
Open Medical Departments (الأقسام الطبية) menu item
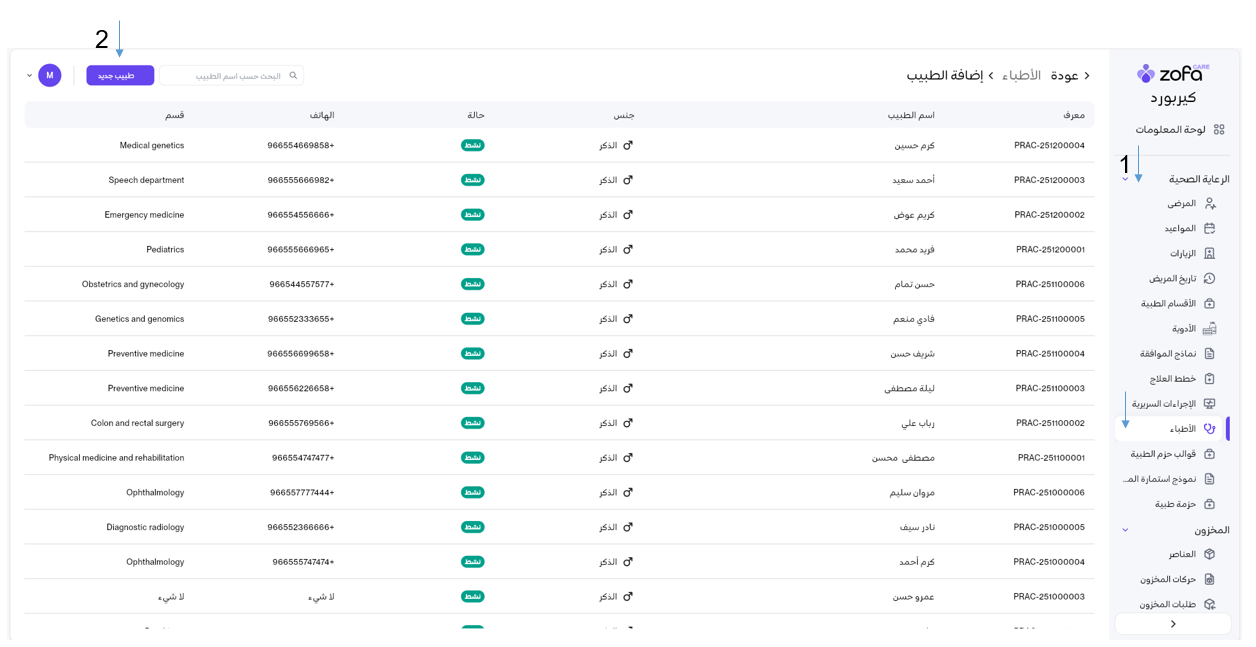1168,304
